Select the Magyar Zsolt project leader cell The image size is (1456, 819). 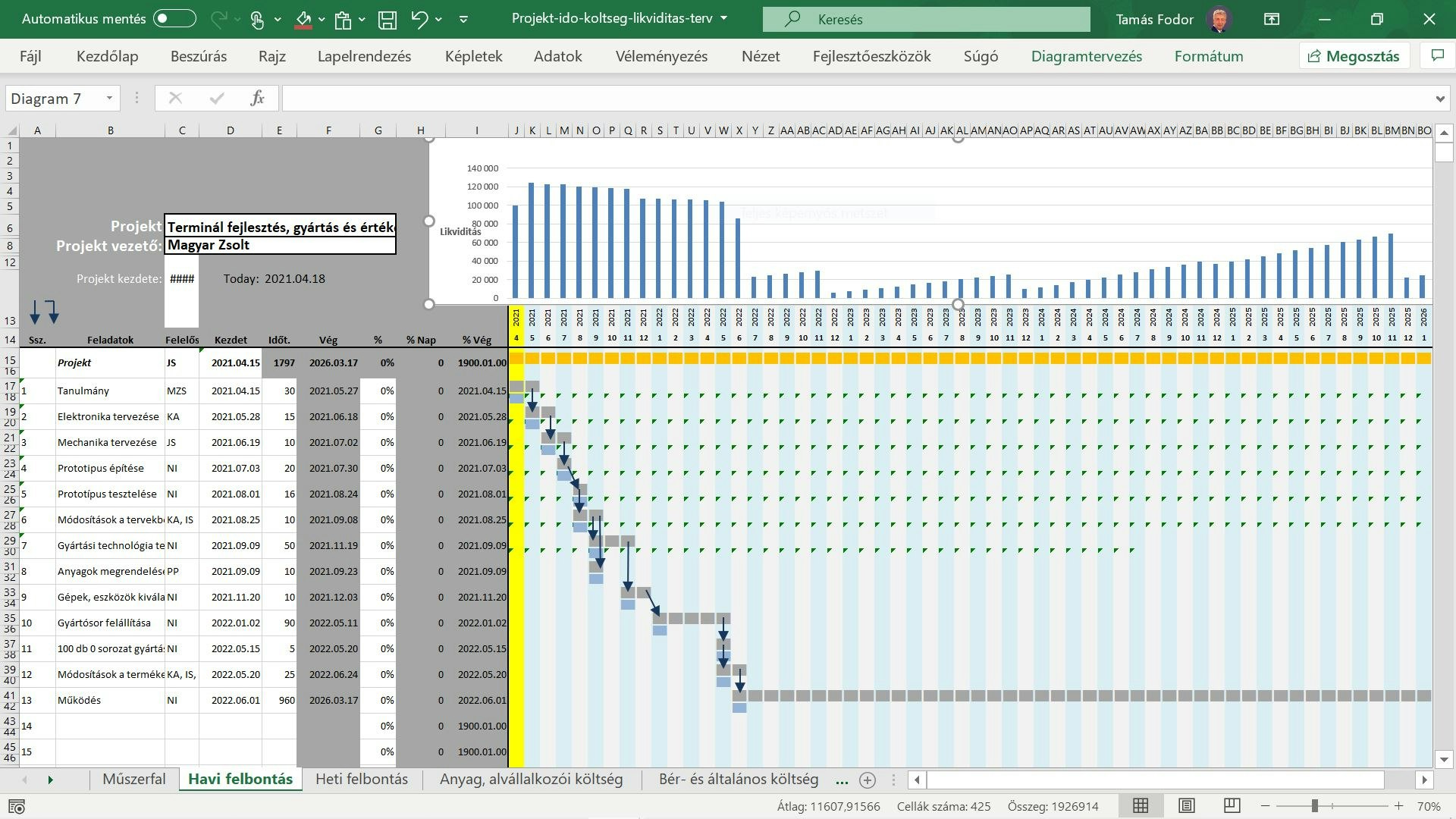(x=280, y=245)
